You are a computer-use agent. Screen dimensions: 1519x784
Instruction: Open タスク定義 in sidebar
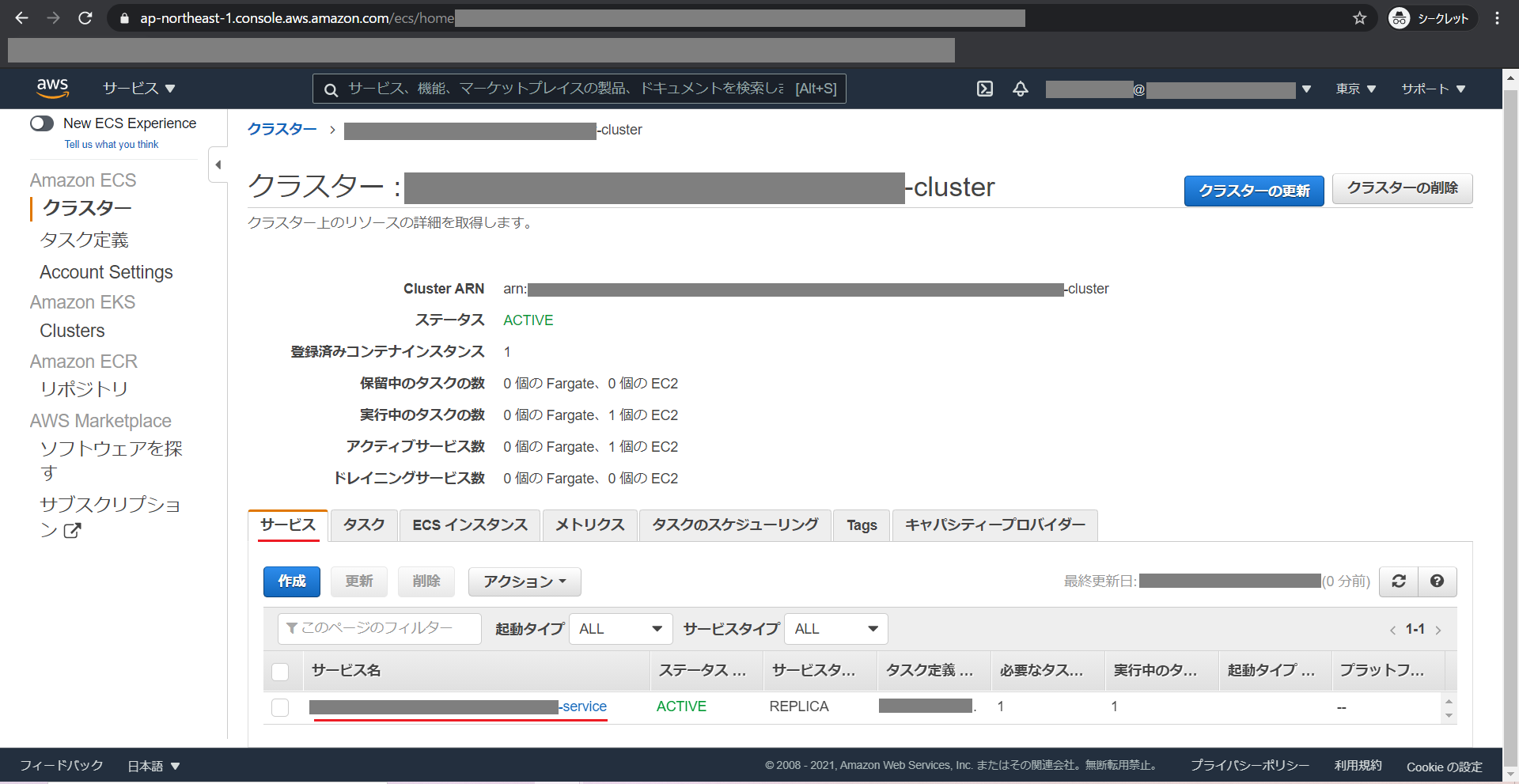[85, 241]
